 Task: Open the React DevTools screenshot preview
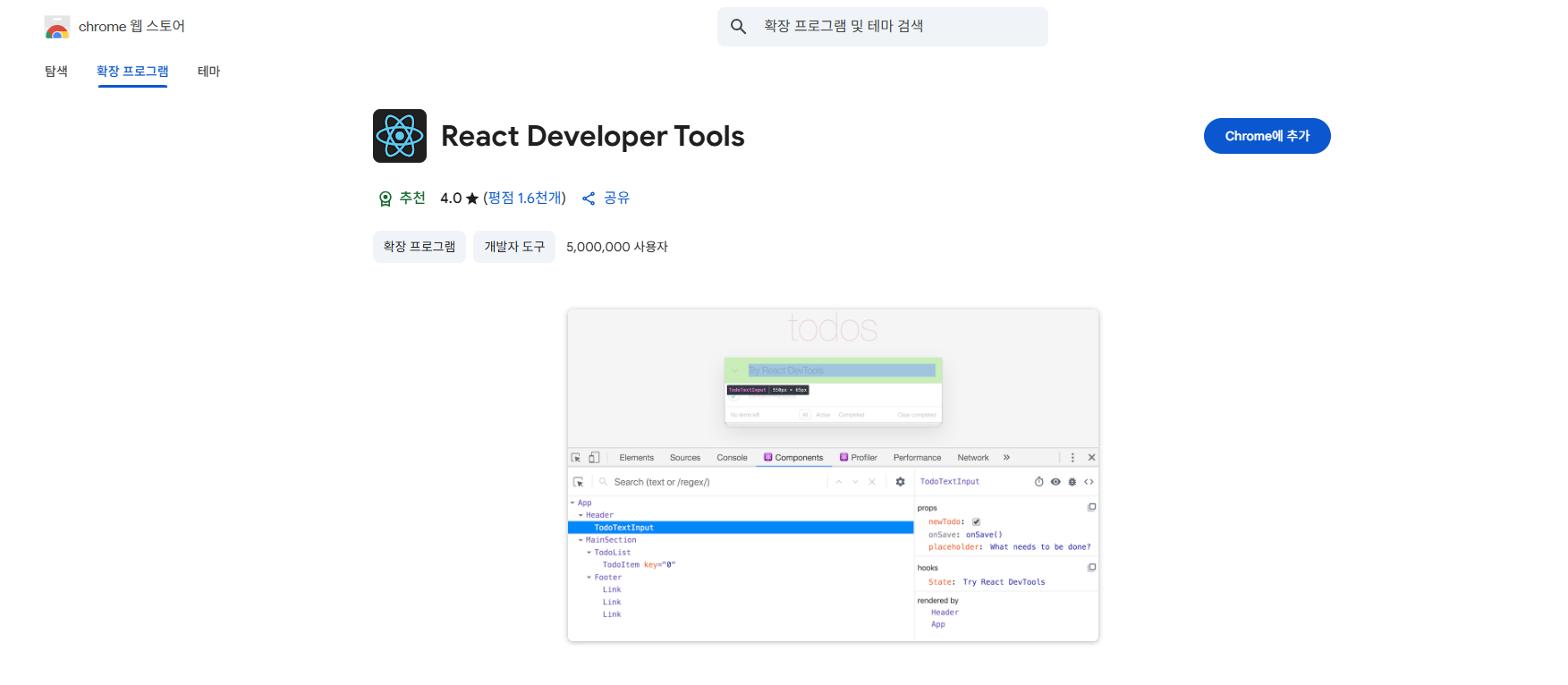[x=833, y=476]
